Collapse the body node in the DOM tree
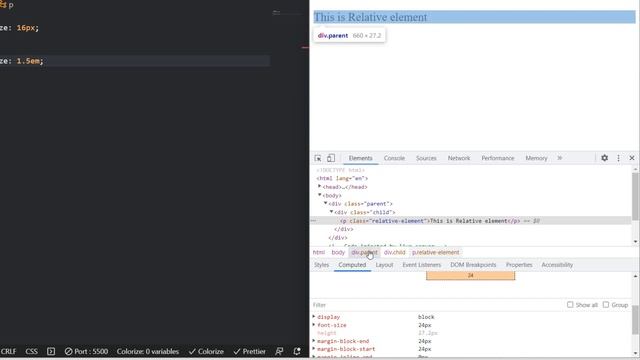Viewport: 640px width, 360px height. (320, 195)
